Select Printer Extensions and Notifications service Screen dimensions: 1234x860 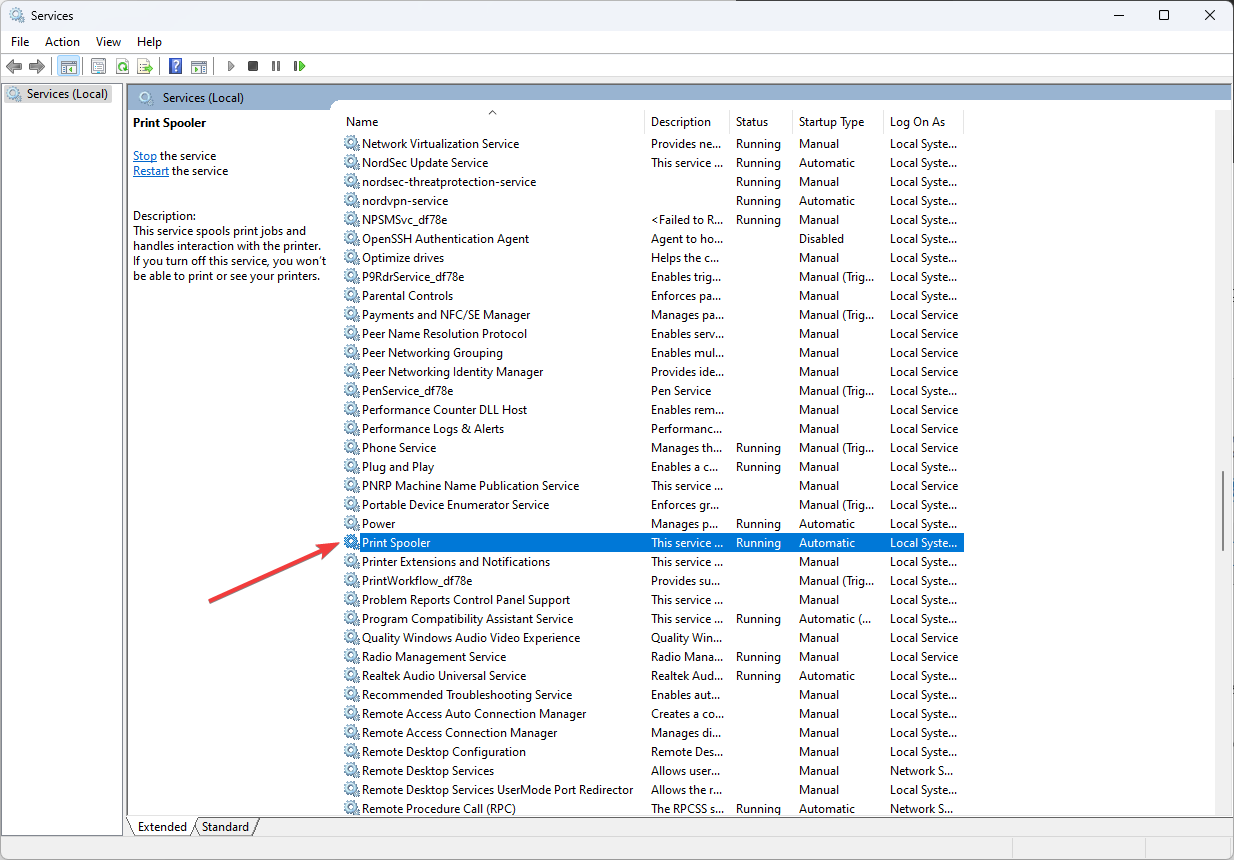[x=652, y=562]
